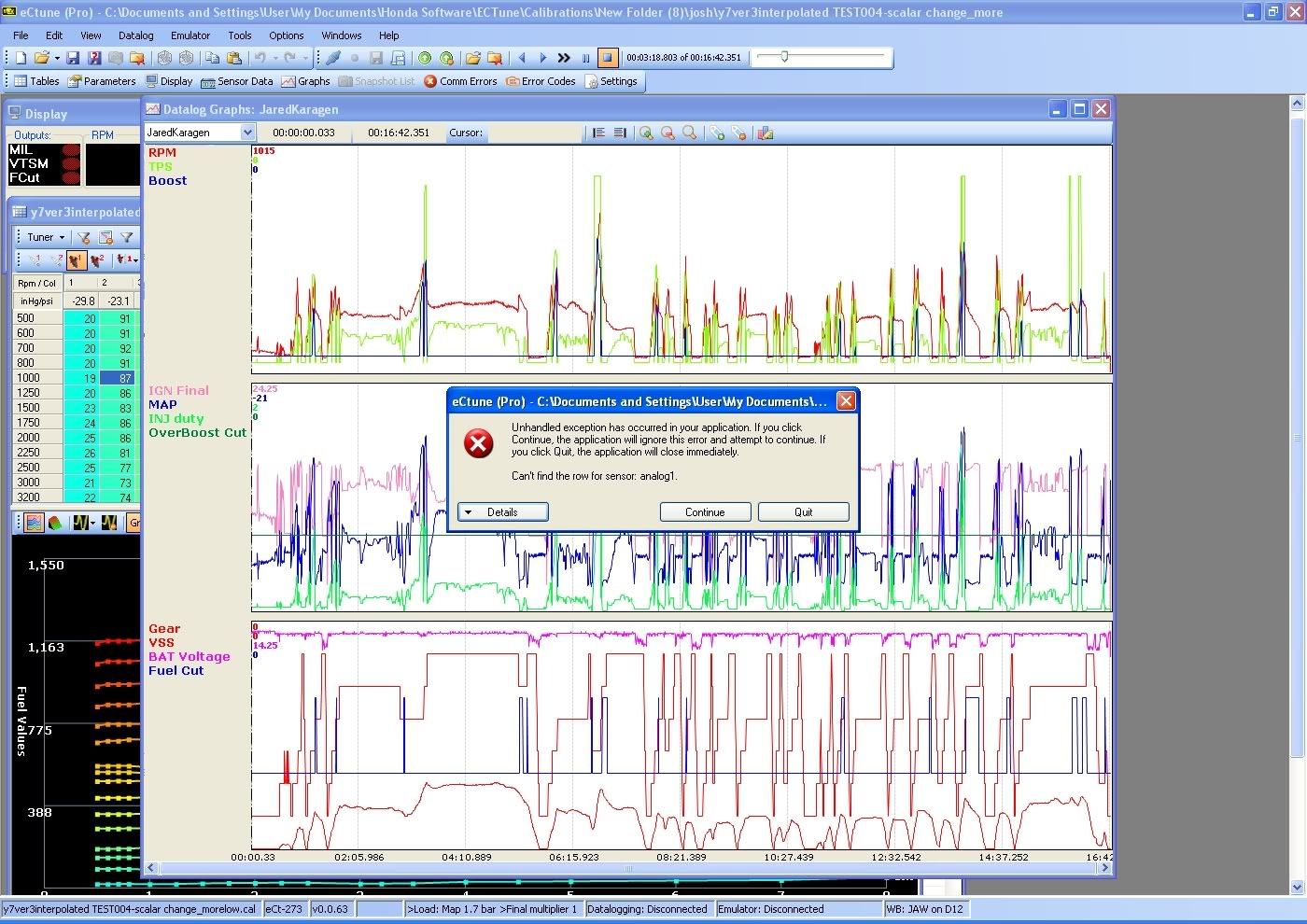Click the remove marker tag icon
Image resolution: width=1307 pixels, height=924 pixels.
(738, 133)
